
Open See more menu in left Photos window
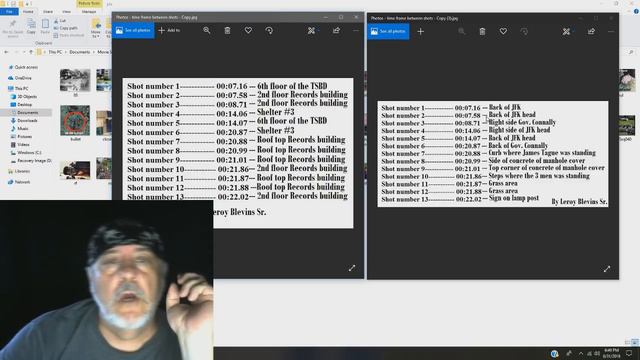click(x=356, y=31)
